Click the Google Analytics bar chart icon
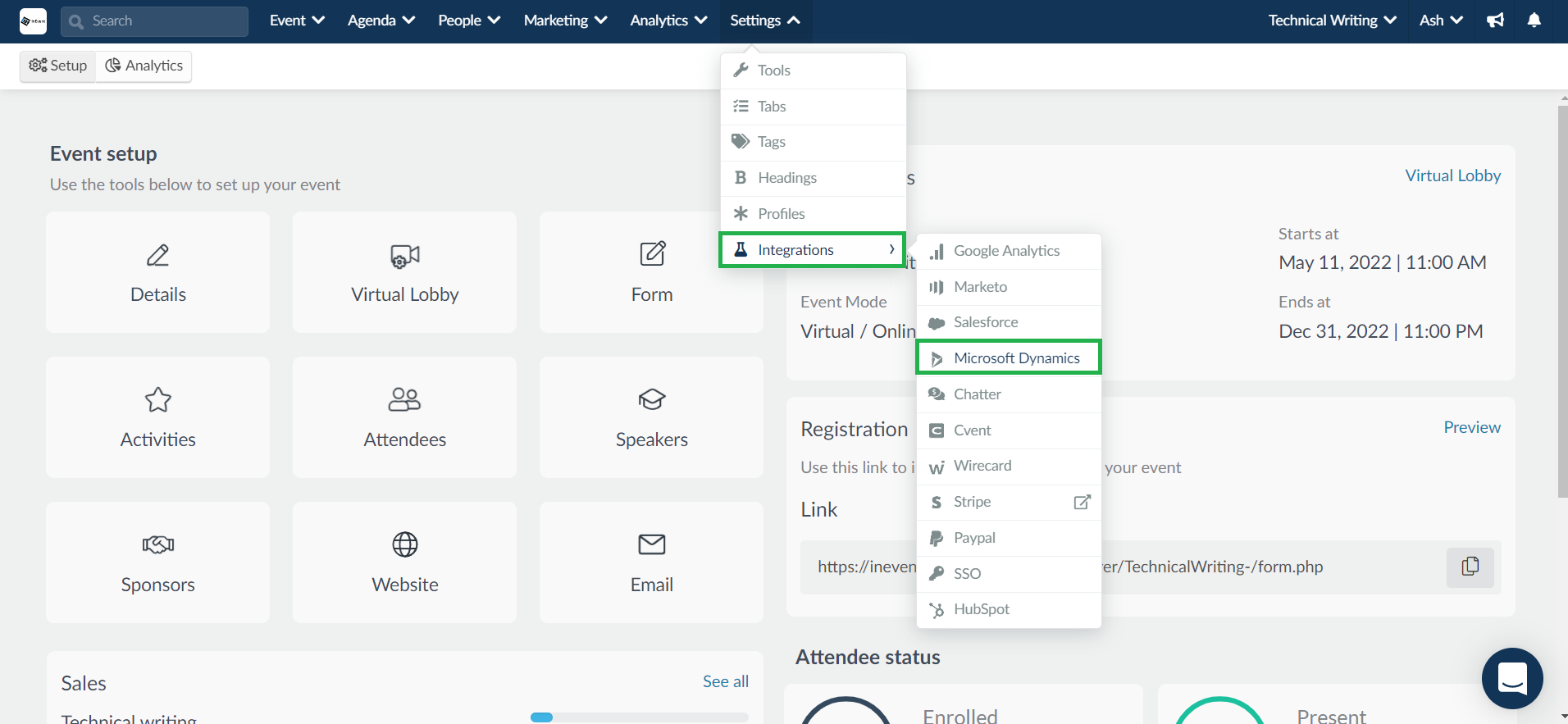The image size is (1568, 724). 937,252
